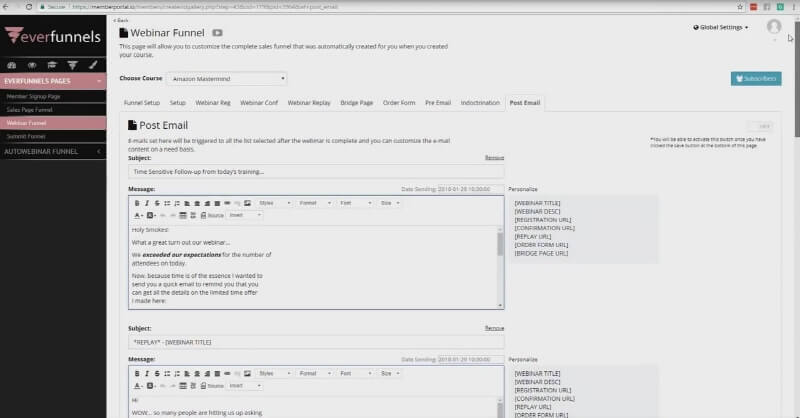This screenshot has height=418, width=800.
Task: Open Format dropdown in first editor
Action: click(315, 203)
